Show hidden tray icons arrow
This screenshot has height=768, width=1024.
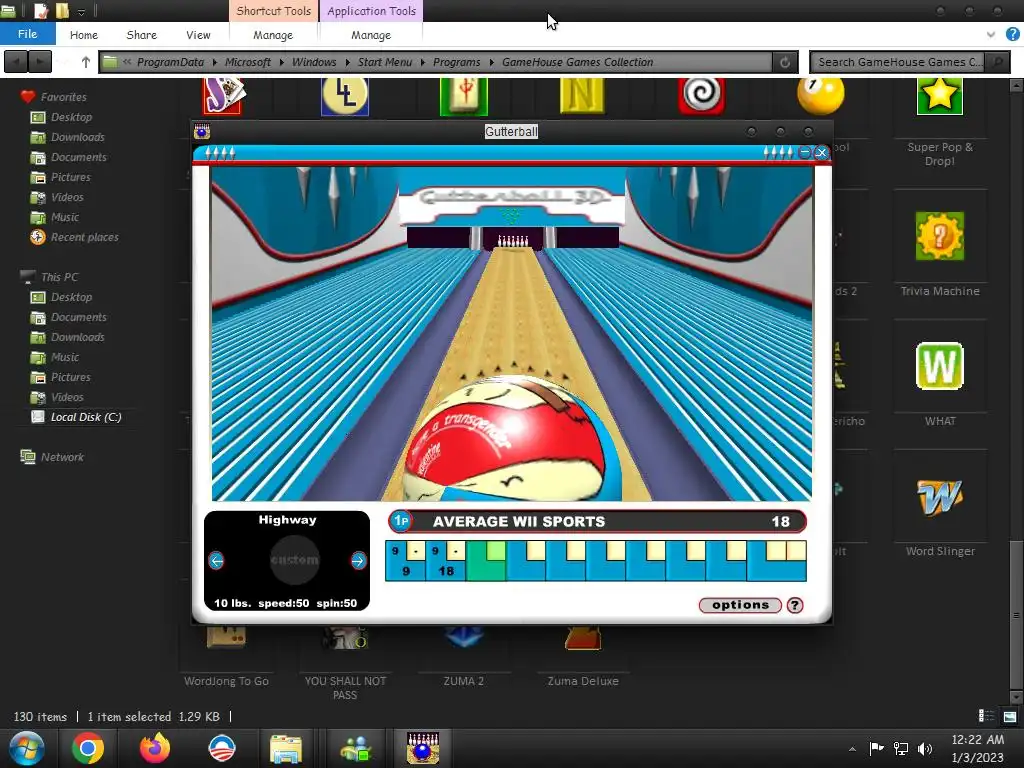852,749
